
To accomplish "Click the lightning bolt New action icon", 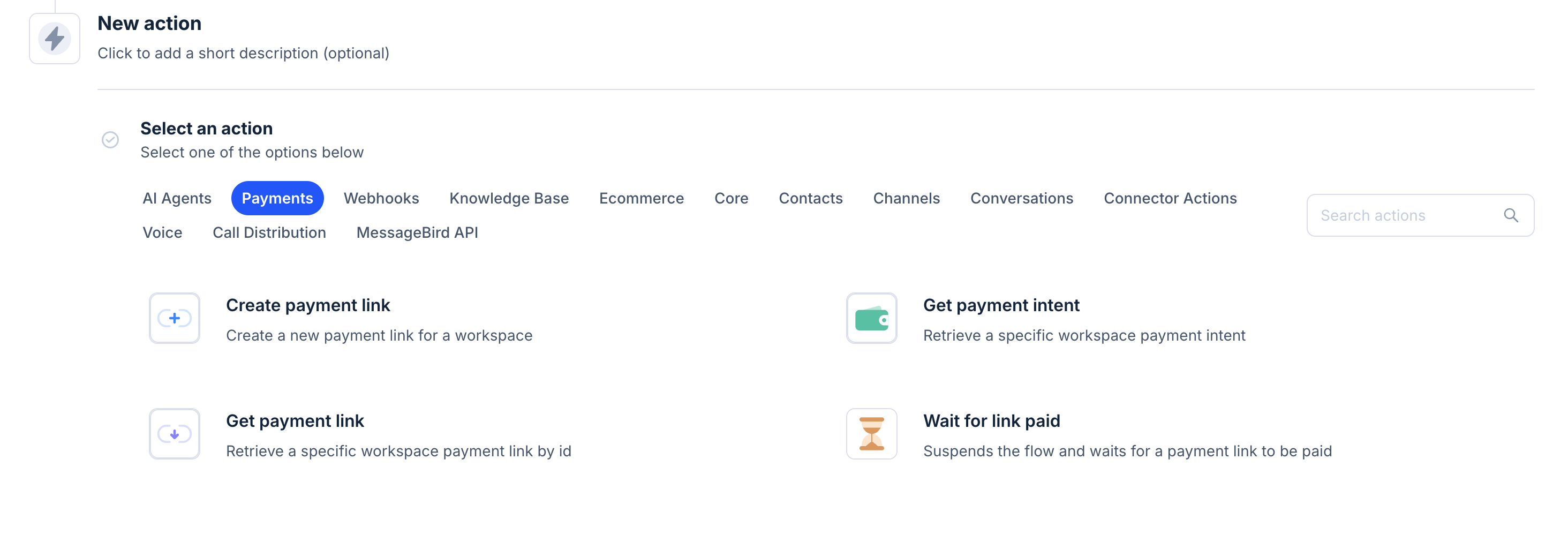I will (55, 39).
